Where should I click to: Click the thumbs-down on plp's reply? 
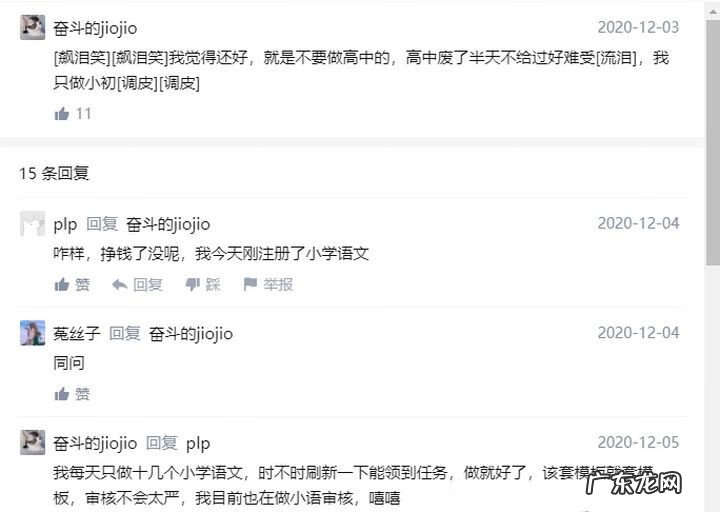[x=192, y=285]
